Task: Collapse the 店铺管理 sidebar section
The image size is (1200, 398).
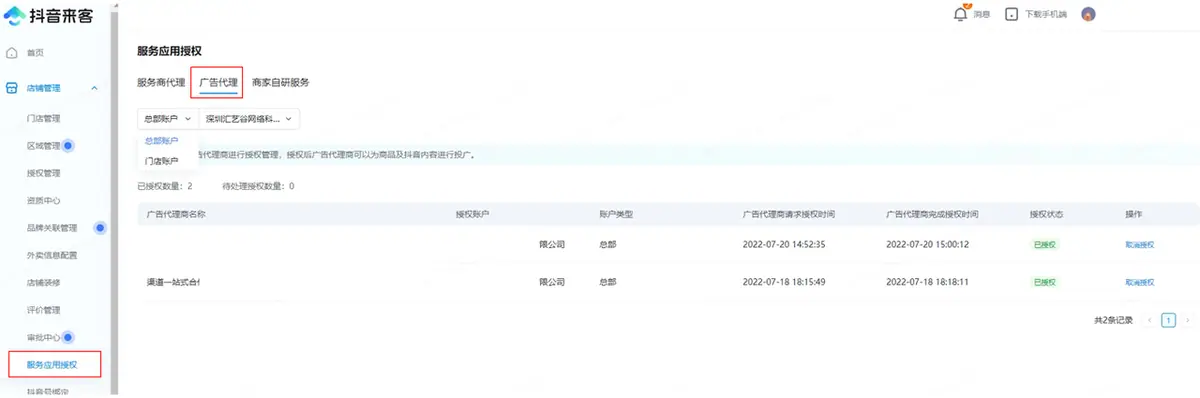Action: coord(94,88)
